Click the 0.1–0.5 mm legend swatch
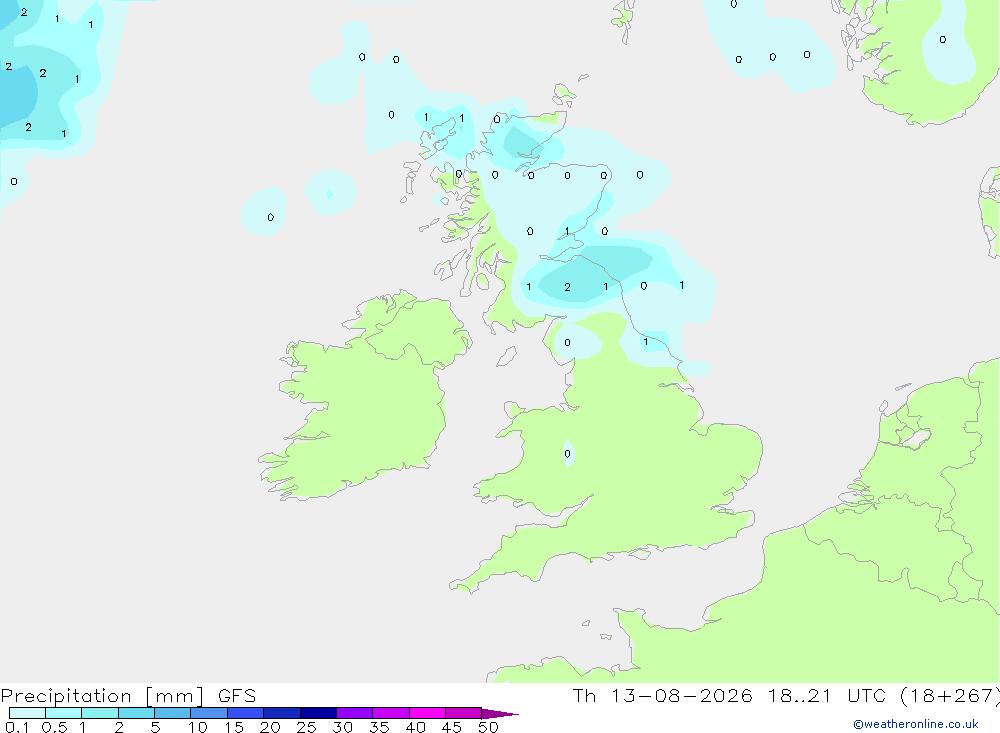Screen dimensions: 1000x733 coord(27,713)
